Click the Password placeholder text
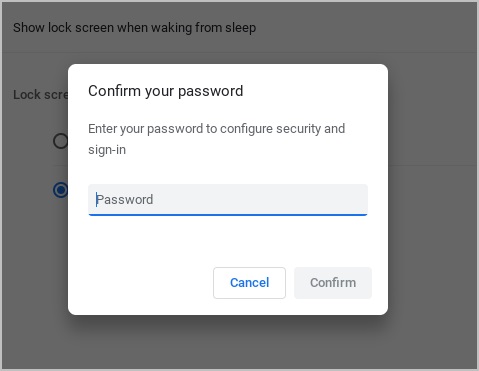 pos(125,200)
